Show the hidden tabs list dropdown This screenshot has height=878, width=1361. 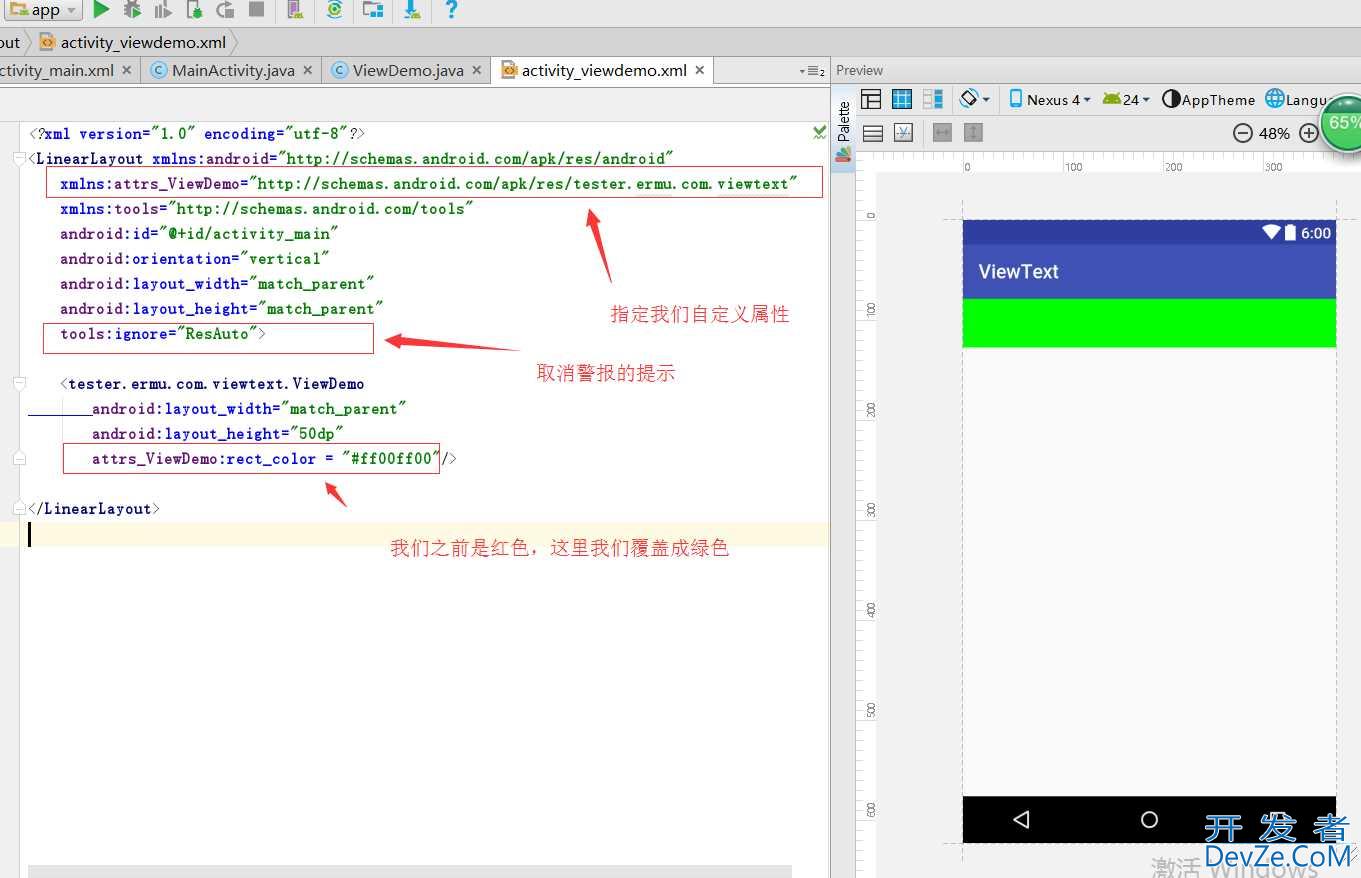point(812,71)
